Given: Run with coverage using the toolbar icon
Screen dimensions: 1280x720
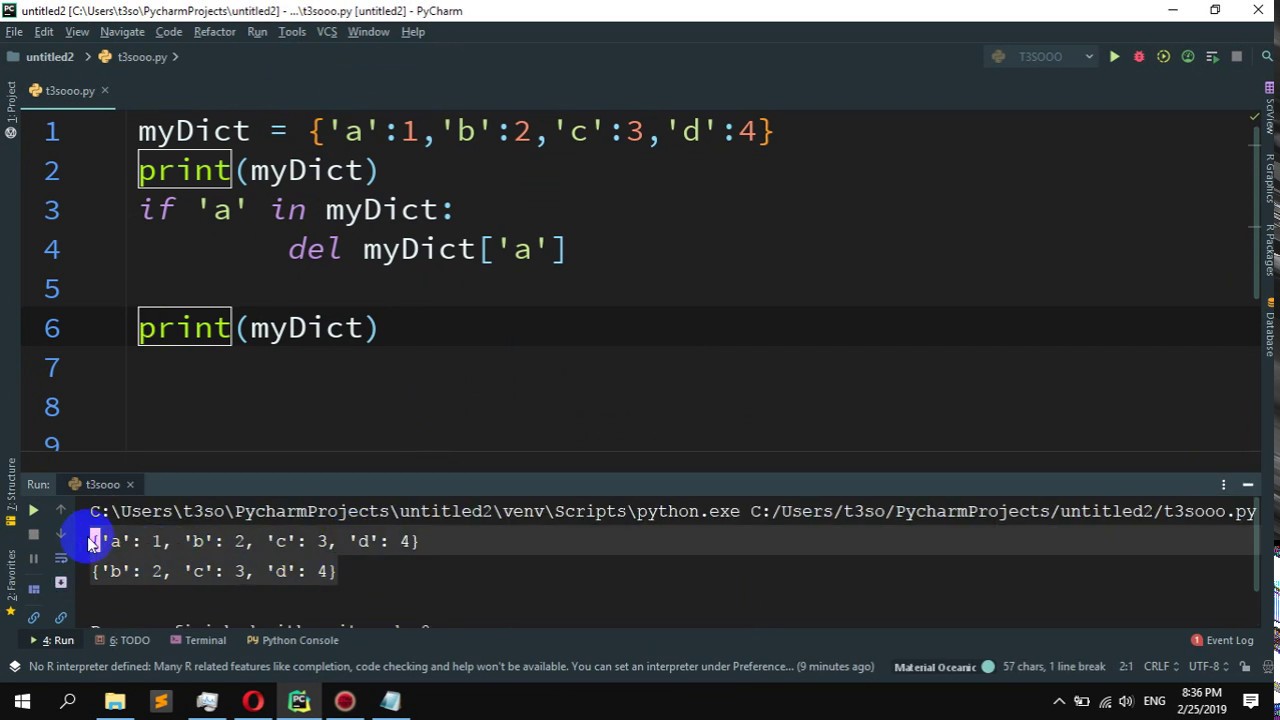Looking at the screenshot, I should 1163,57.
